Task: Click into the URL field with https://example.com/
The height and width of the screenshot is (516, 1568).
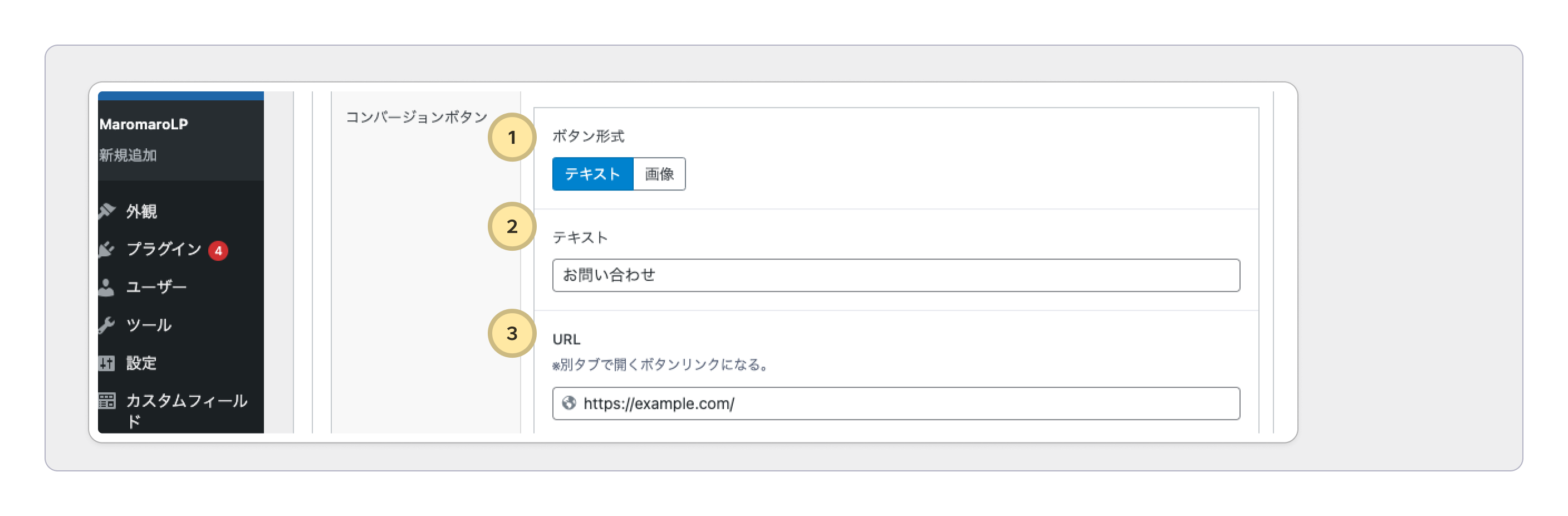Action: [907, 403]
